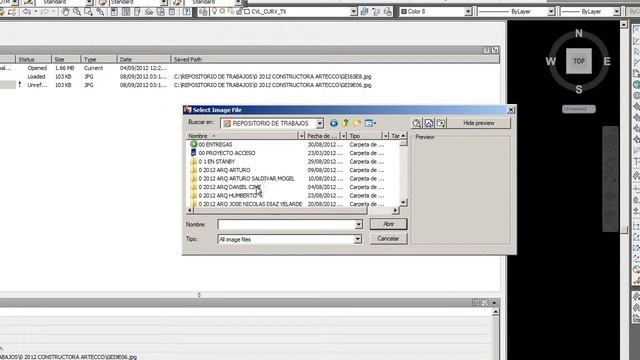Image resolution: width=640 pixels, height=360 pixels.
Task: Sort file list by Nombre column header
Action: coord(242,136)
